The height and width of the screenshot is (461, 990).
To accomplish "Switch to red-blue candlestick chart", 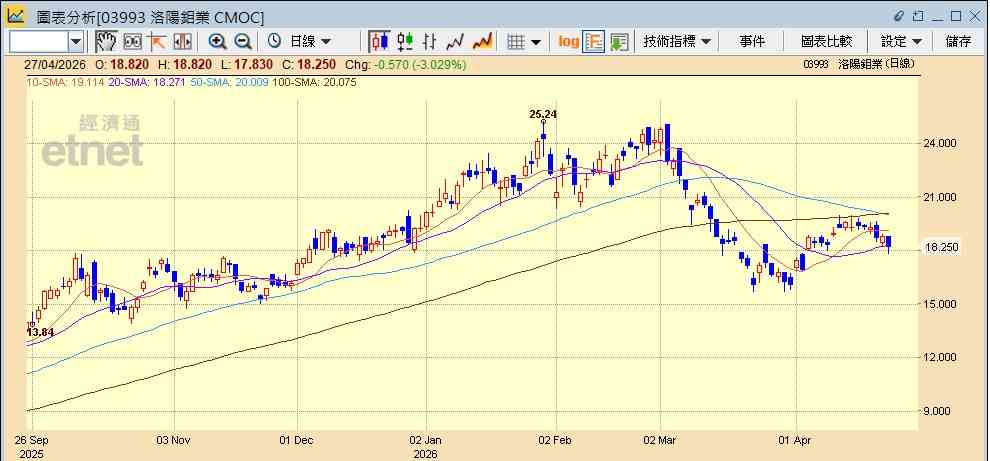I will click(x=379, y=42).
